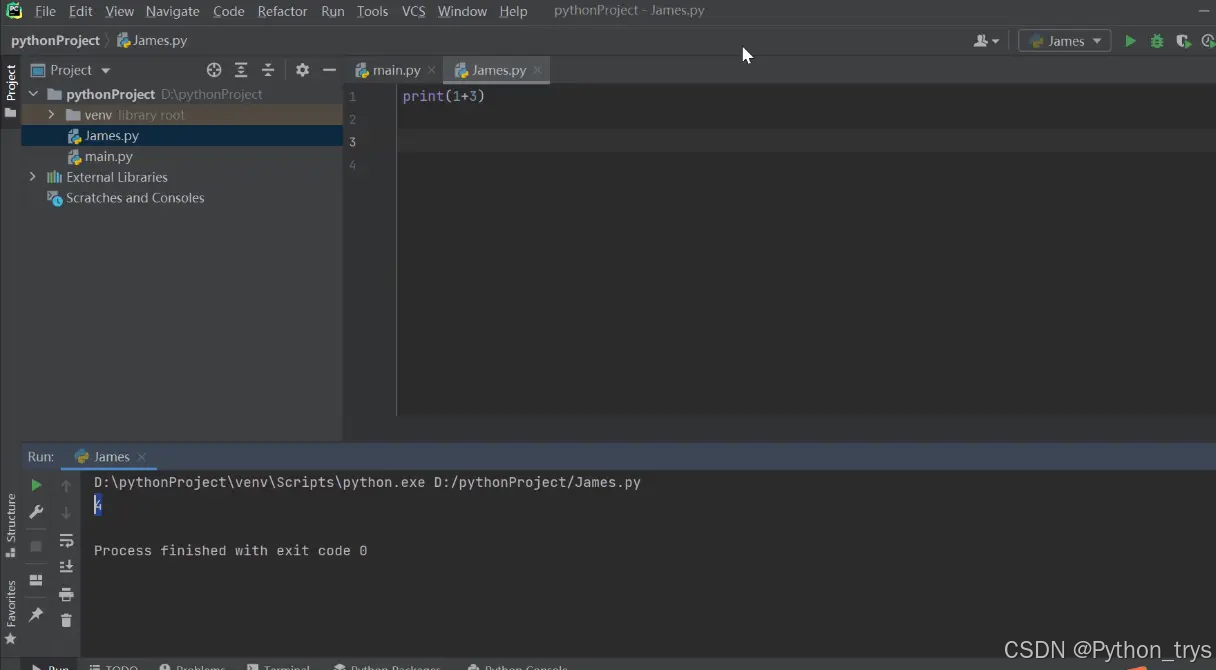Open the Run menu

333,11
